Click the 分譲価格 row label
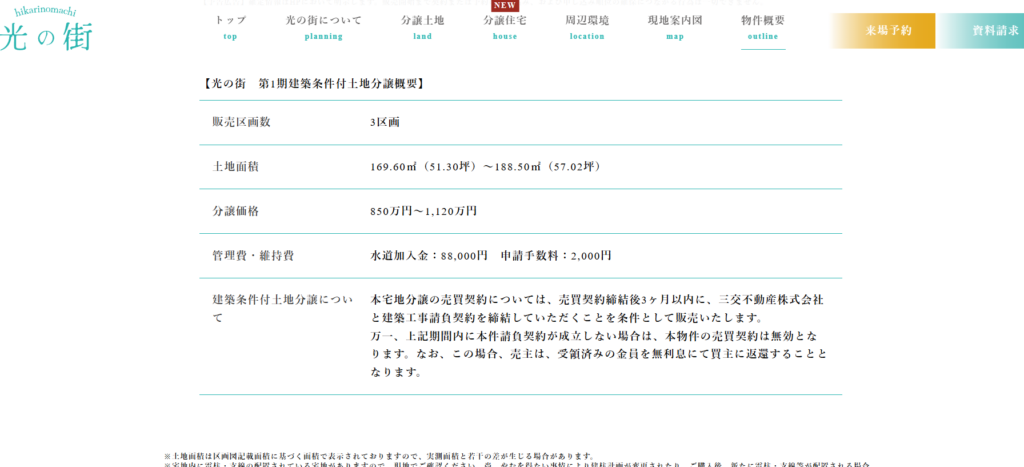Viewport: 1024px width, 467px height. [x=235, y=211]
